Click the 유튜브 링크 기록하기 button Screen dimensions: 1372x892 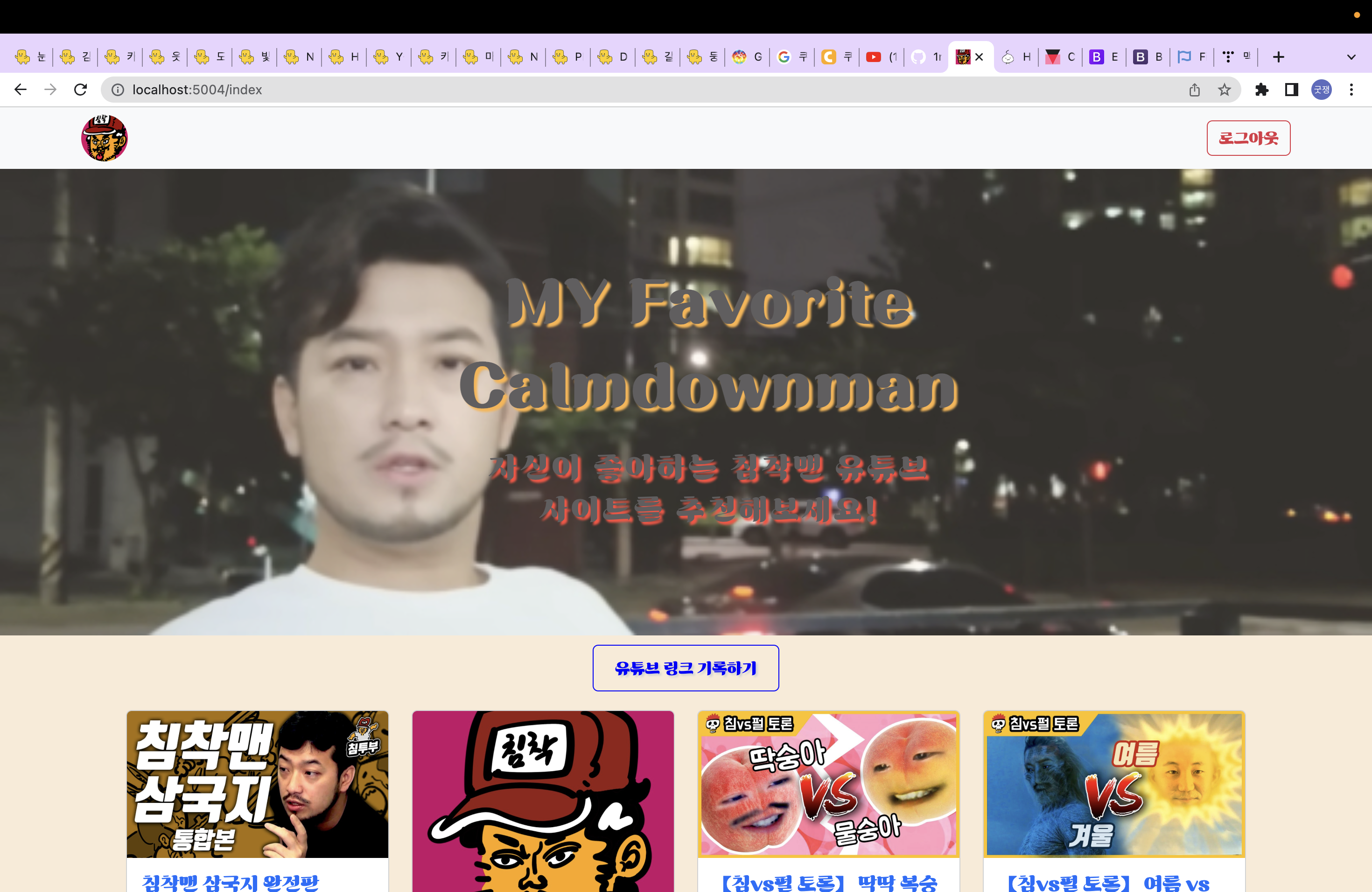point(686,668)
